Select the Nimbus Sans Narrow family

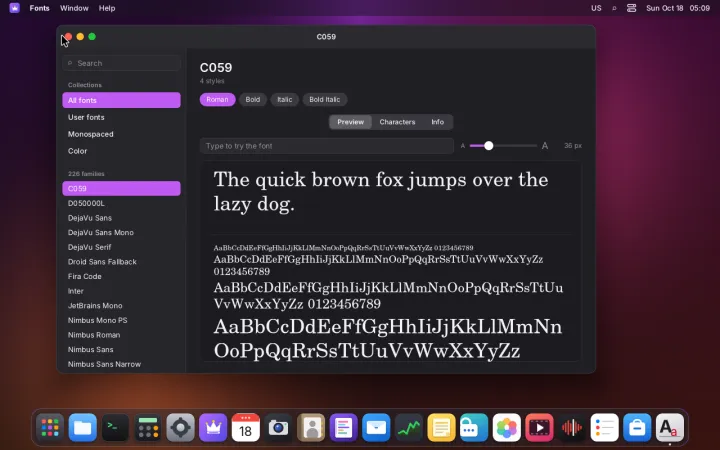point(121,364)
